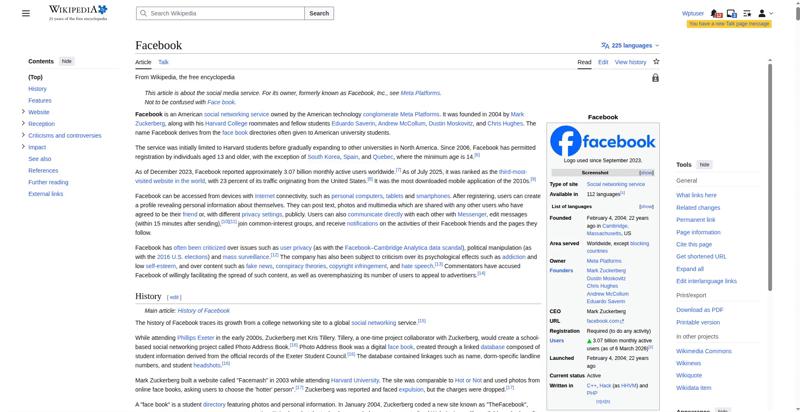Open the View history tab
Image resolution: width=800 pixels, height=412 pixels.
[630, 62]
